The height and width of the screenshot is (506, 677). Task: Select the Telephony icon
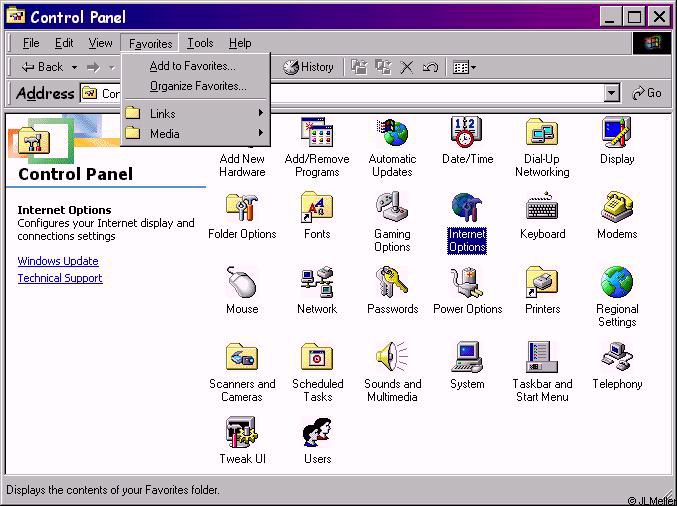click(x=617, y=357)
